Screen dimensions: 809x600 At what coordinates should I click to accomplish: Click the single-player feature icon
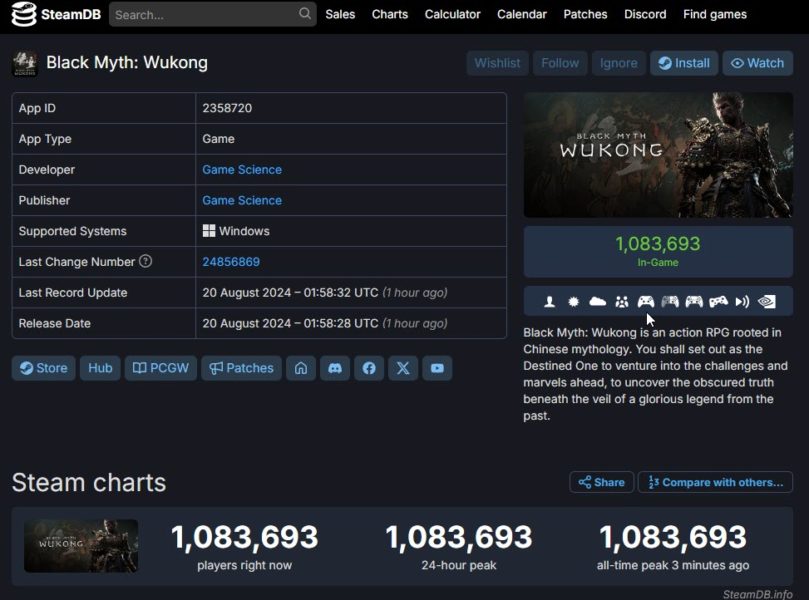(x=549, y=302)
